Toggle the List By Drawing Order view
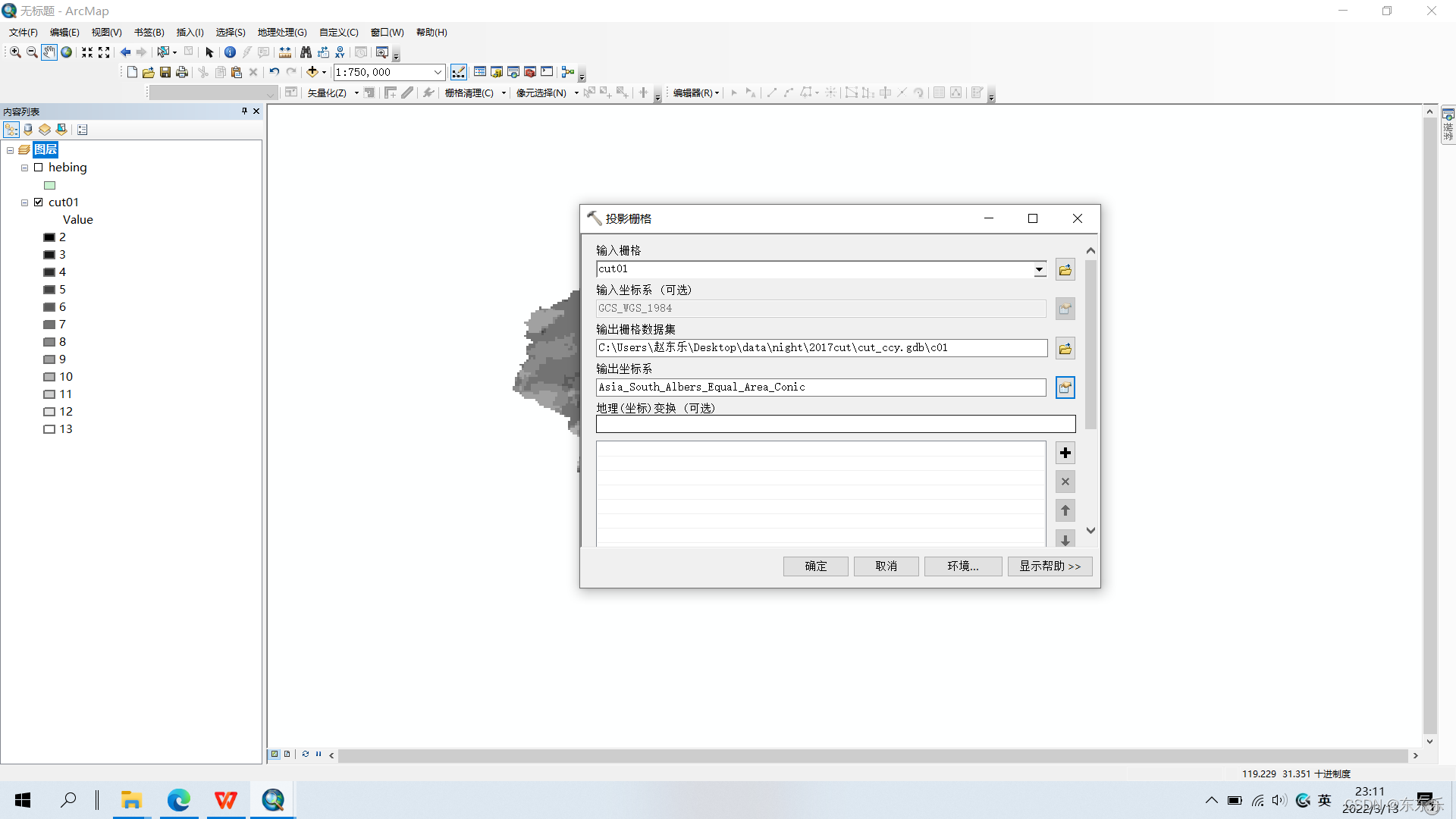Screen dimensions: 1456x819 (x=11, y=130)
